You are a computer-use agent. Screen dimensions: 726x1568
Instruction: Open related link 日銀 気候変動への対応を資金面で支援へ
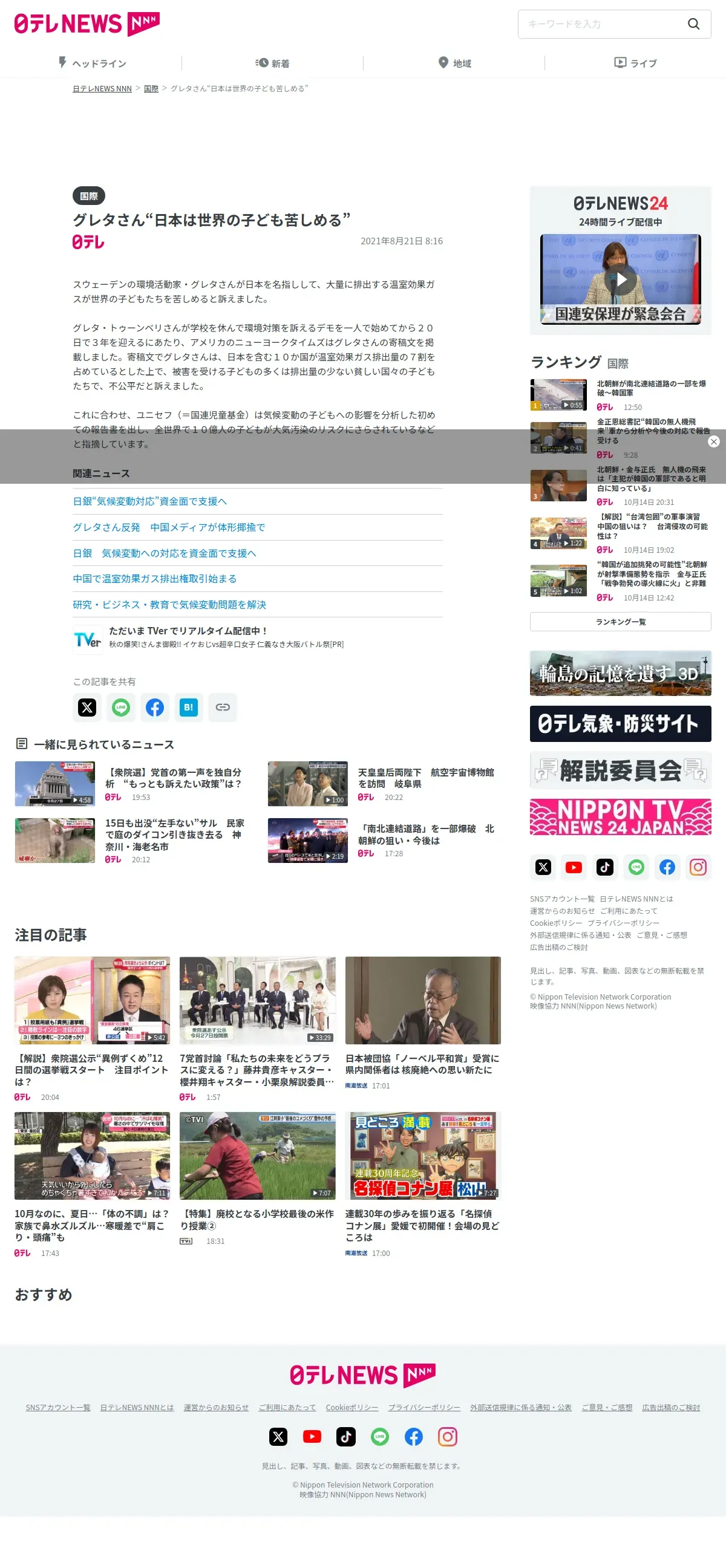pyautogui.click(x=165, y=553)
